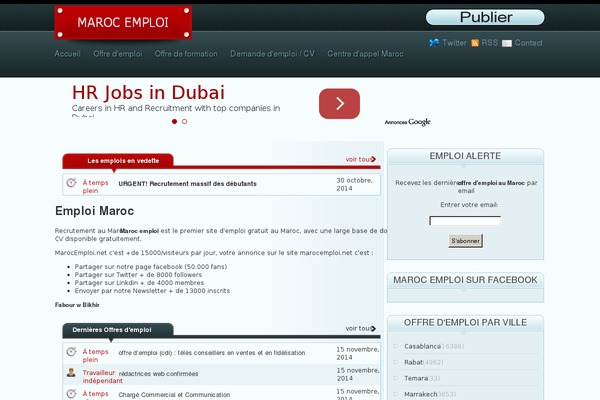Open URGENT! Recrutement massif des débutants
This screenshot has width=600, height=400.
(188, 184)
